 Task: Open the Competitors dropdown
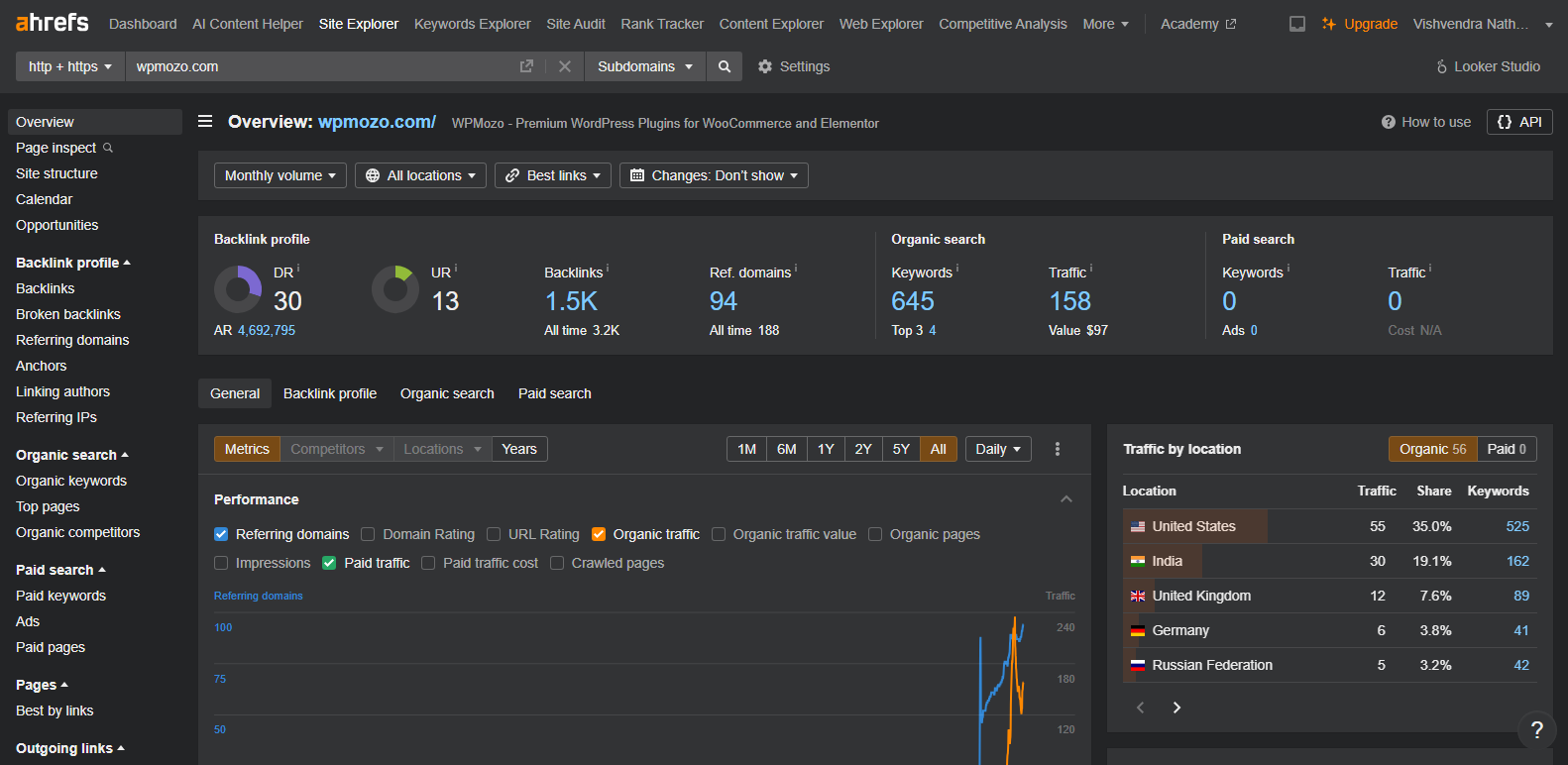(x=337, y=449)
